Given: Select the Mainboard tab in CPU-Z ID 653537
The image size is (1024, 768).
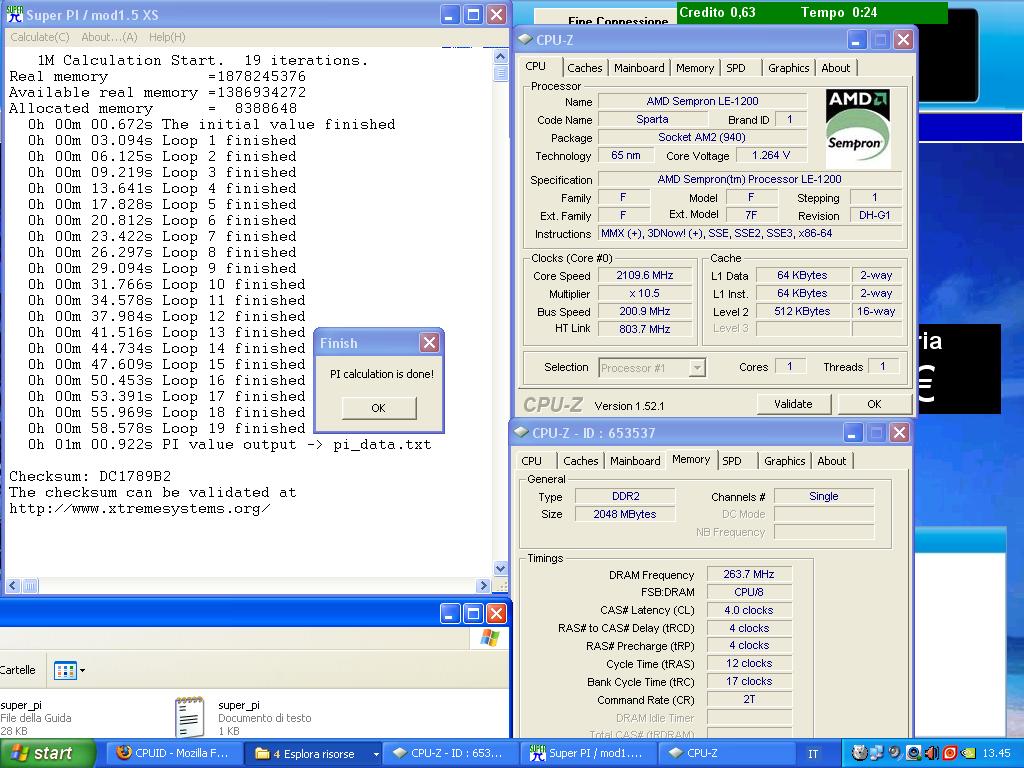Looking at the screenshot, I should pos(635,461).
